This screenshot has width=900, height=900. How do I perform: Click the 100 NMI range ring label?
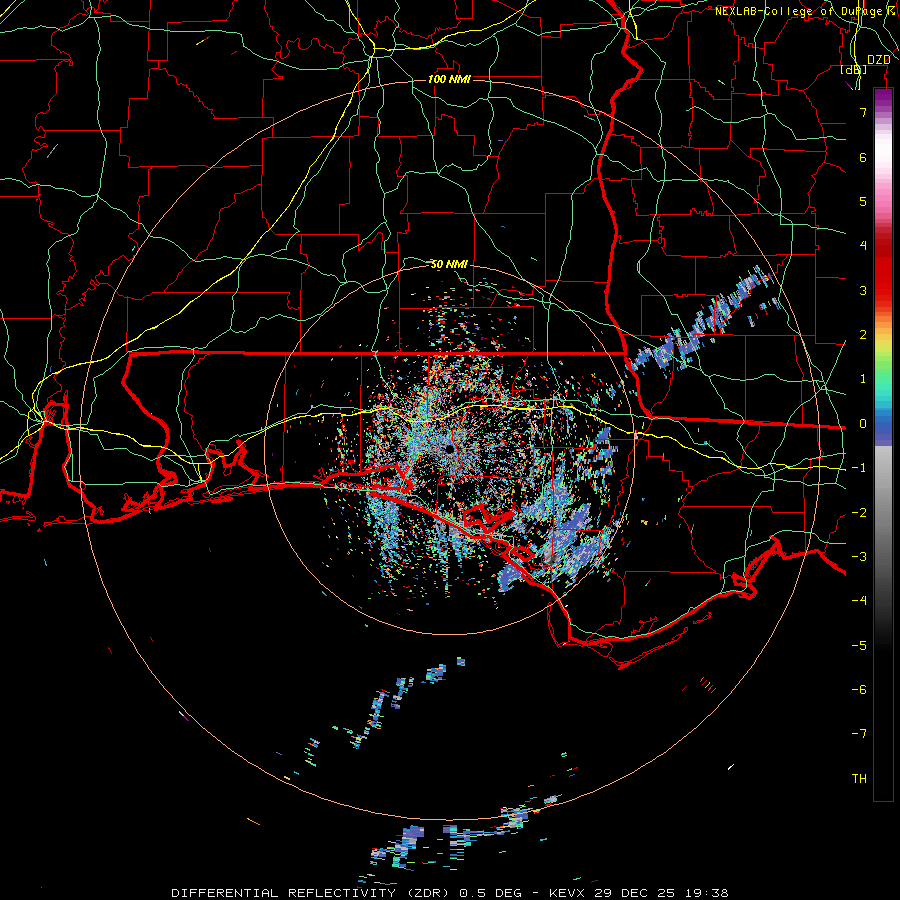449,79
